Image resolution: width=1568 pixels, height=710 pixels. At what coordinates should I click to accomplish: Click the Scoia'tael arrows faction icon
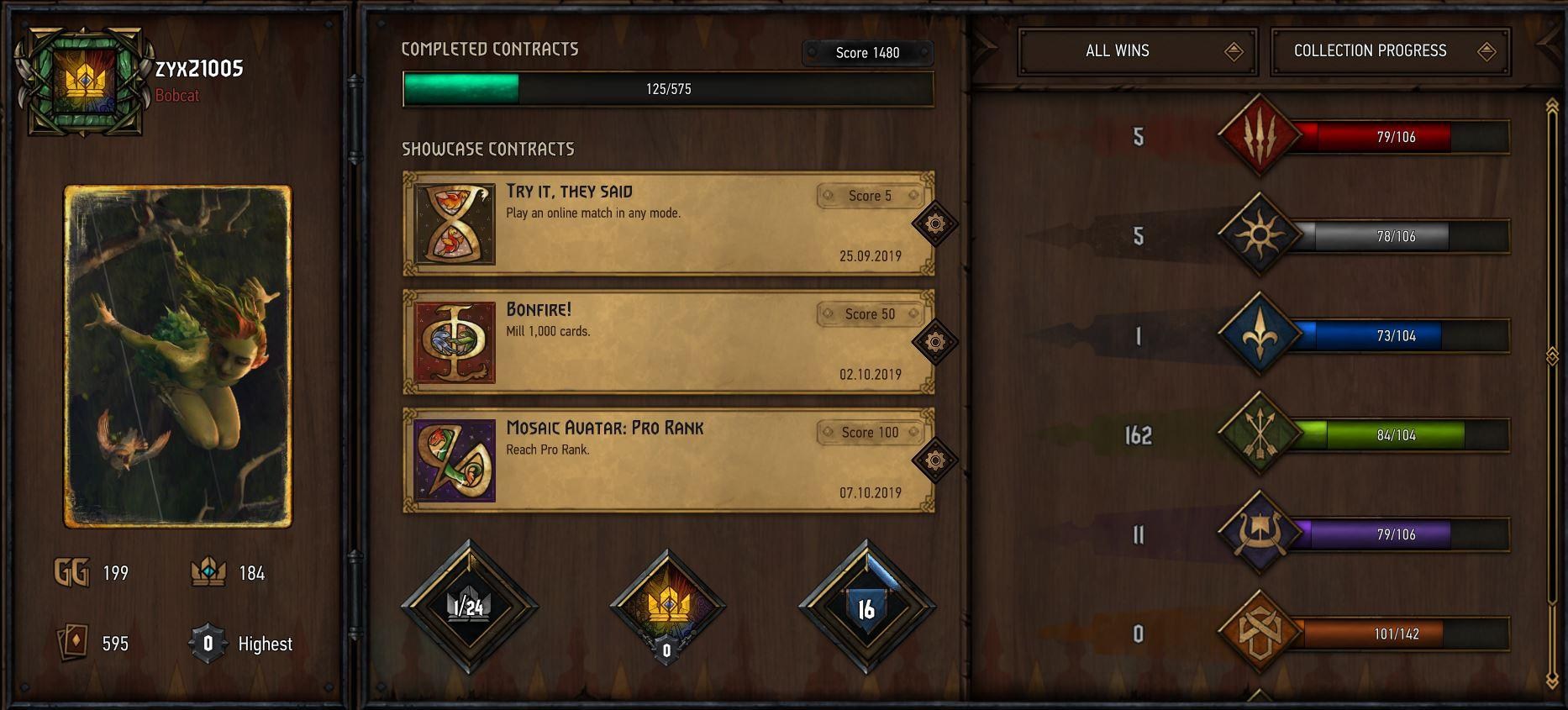point(1259,434)
